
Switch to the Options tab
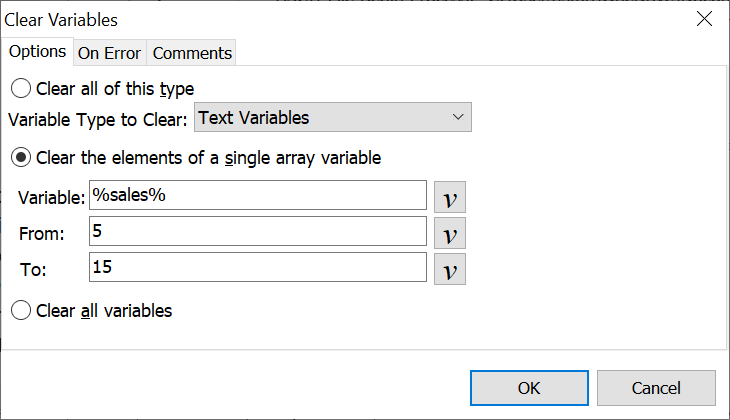tap(37, 52)
